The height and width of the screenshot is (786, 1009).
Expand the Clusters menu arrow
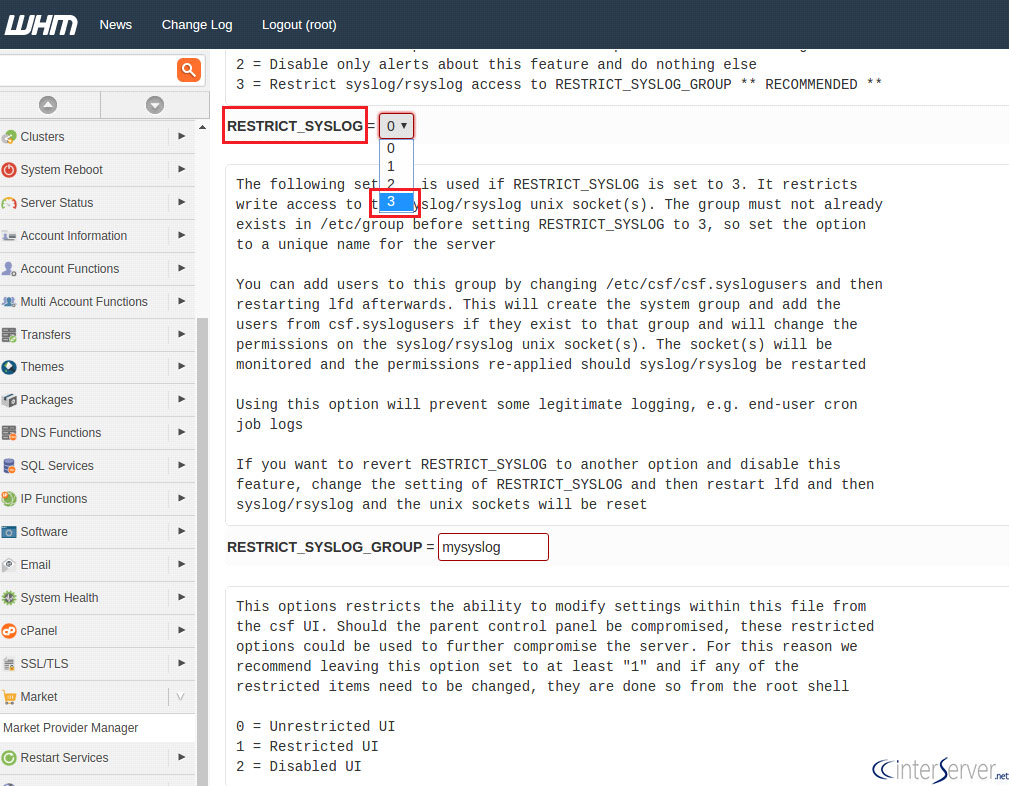tap(181, 136)
